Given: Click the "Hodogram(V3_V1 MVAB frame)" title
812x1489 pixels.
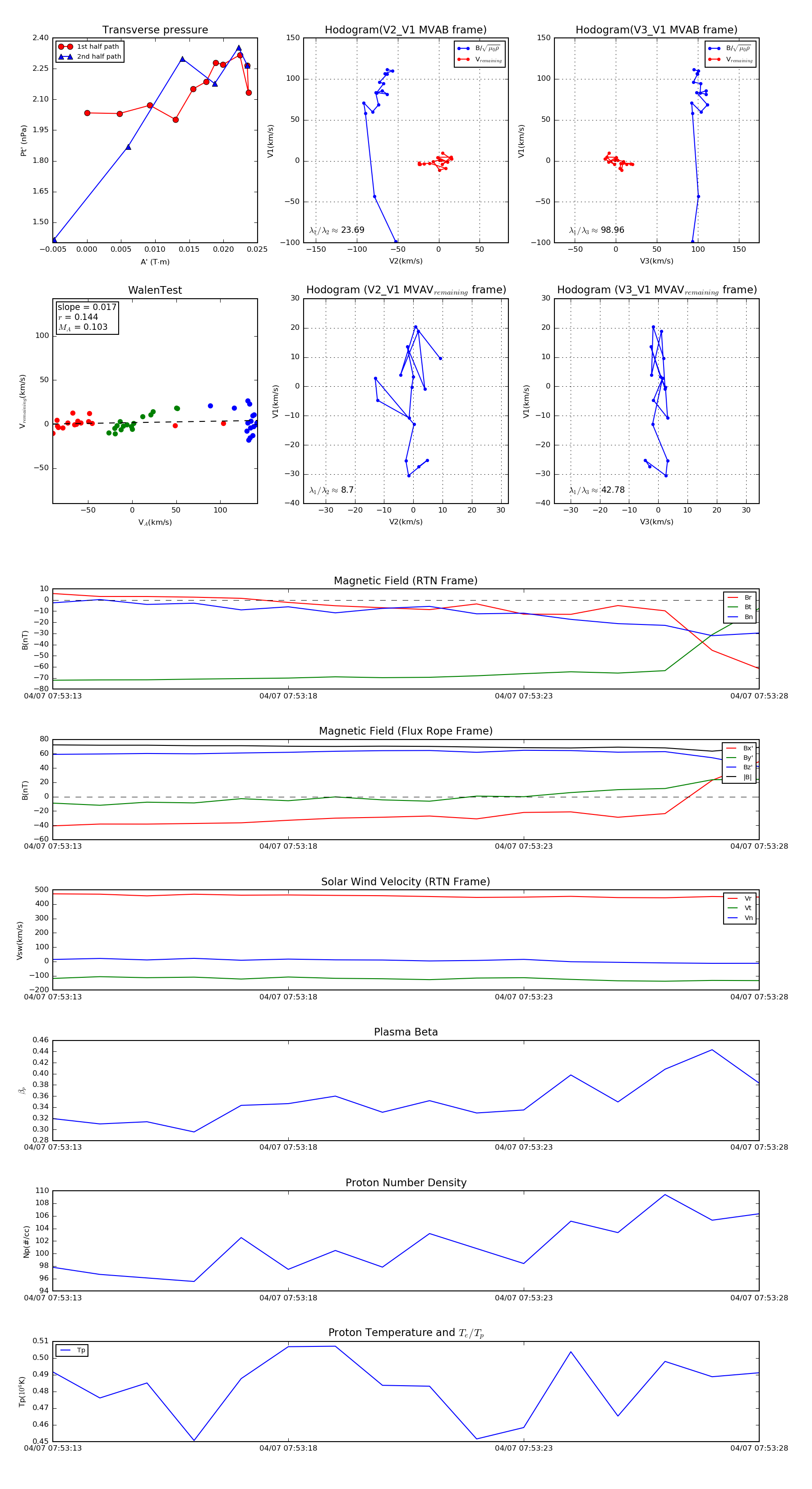Looking at the screenshot, I should click(656, 30).
